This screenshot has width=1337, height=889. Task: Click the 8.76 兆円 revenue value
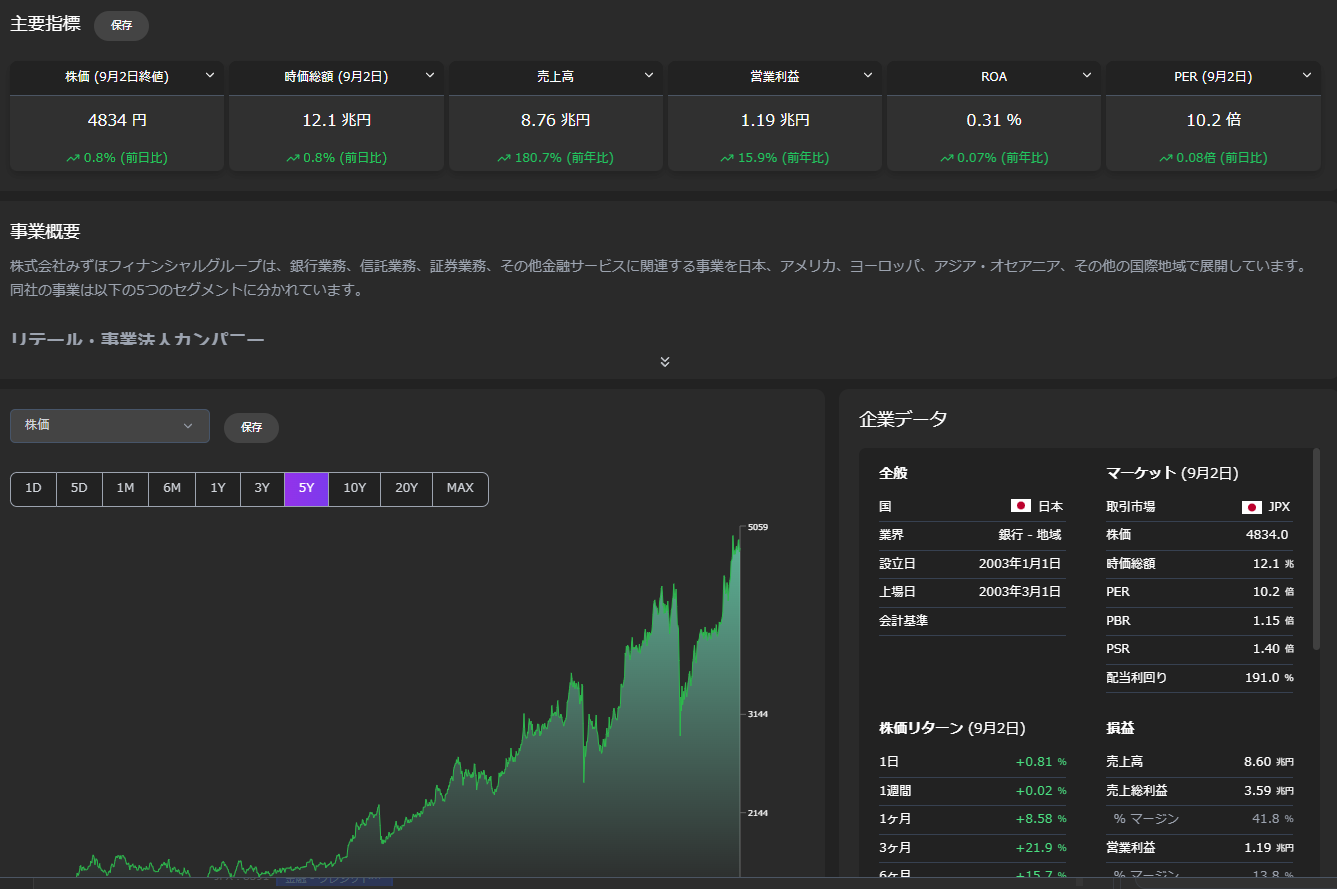pos(556,120)
